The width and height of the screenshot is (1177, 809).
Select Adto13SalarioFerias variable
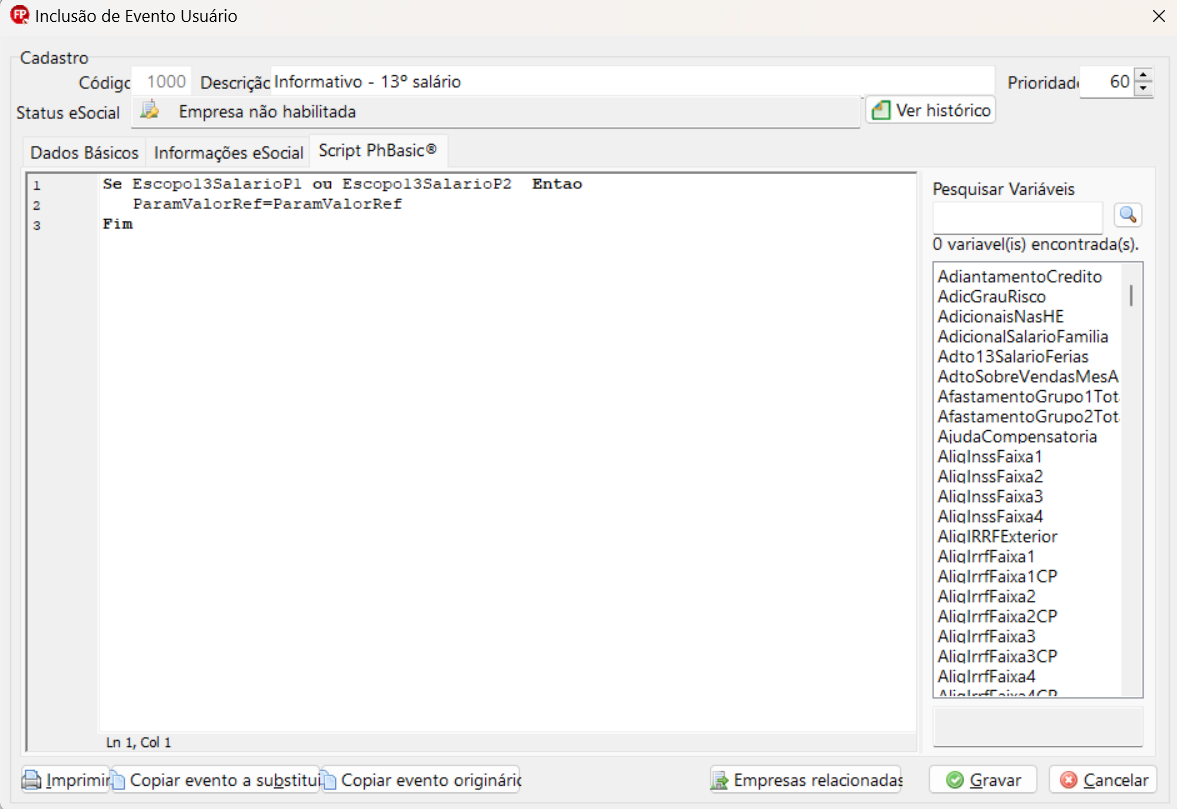point(1013,356)
